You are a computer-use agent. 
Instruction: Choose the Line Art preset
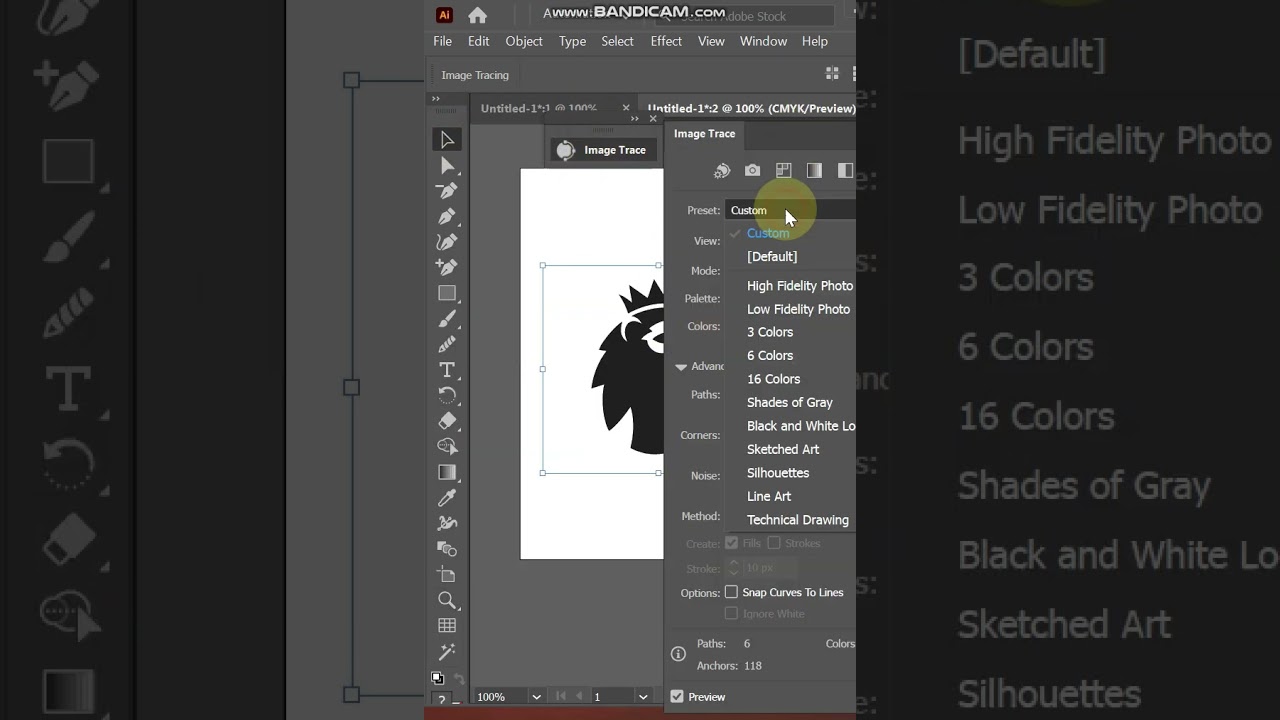(769, 497)
